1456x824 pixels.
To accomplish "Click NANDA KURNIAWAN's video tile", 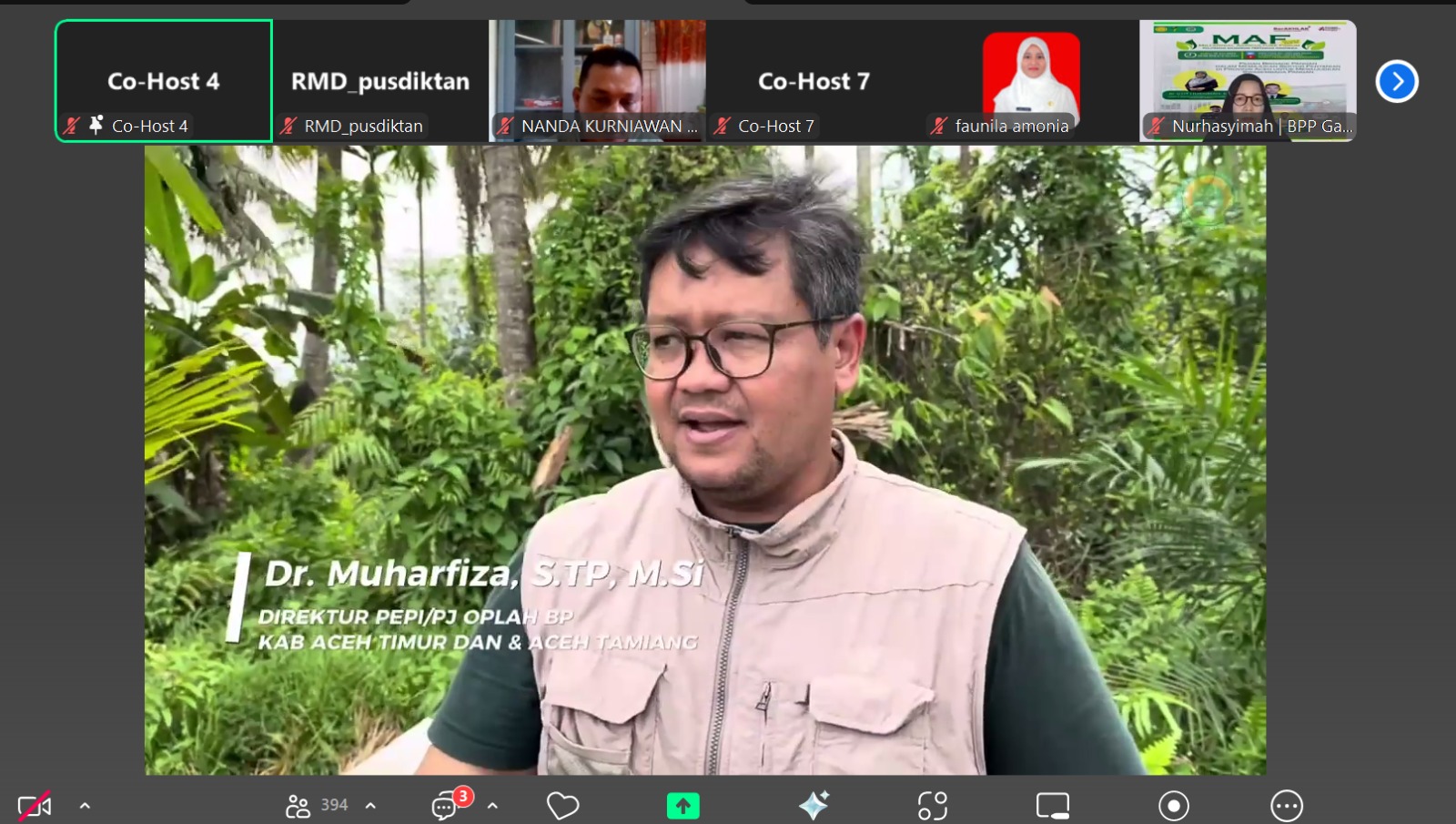I will click(x=597, y=81).
